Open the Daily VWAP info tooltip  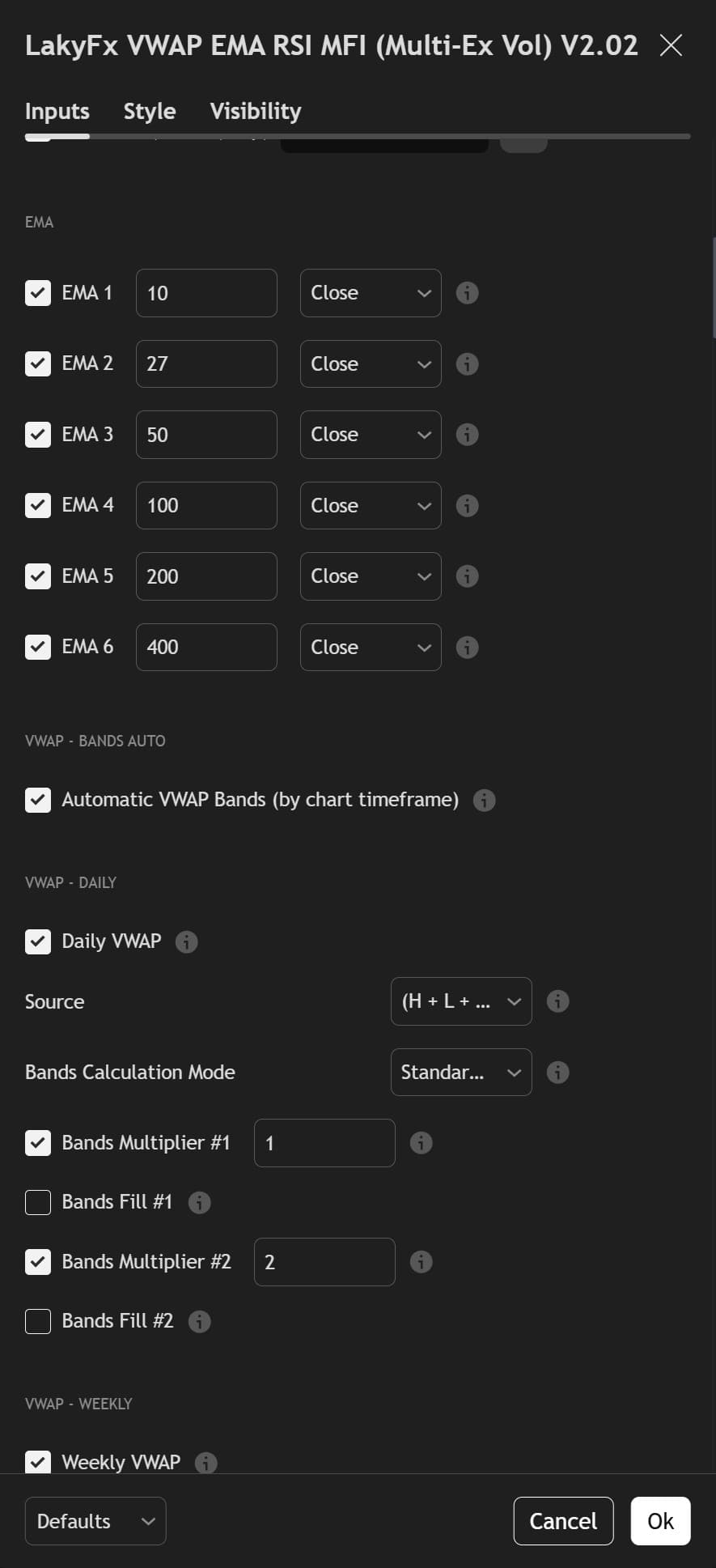tap(185, 941)
